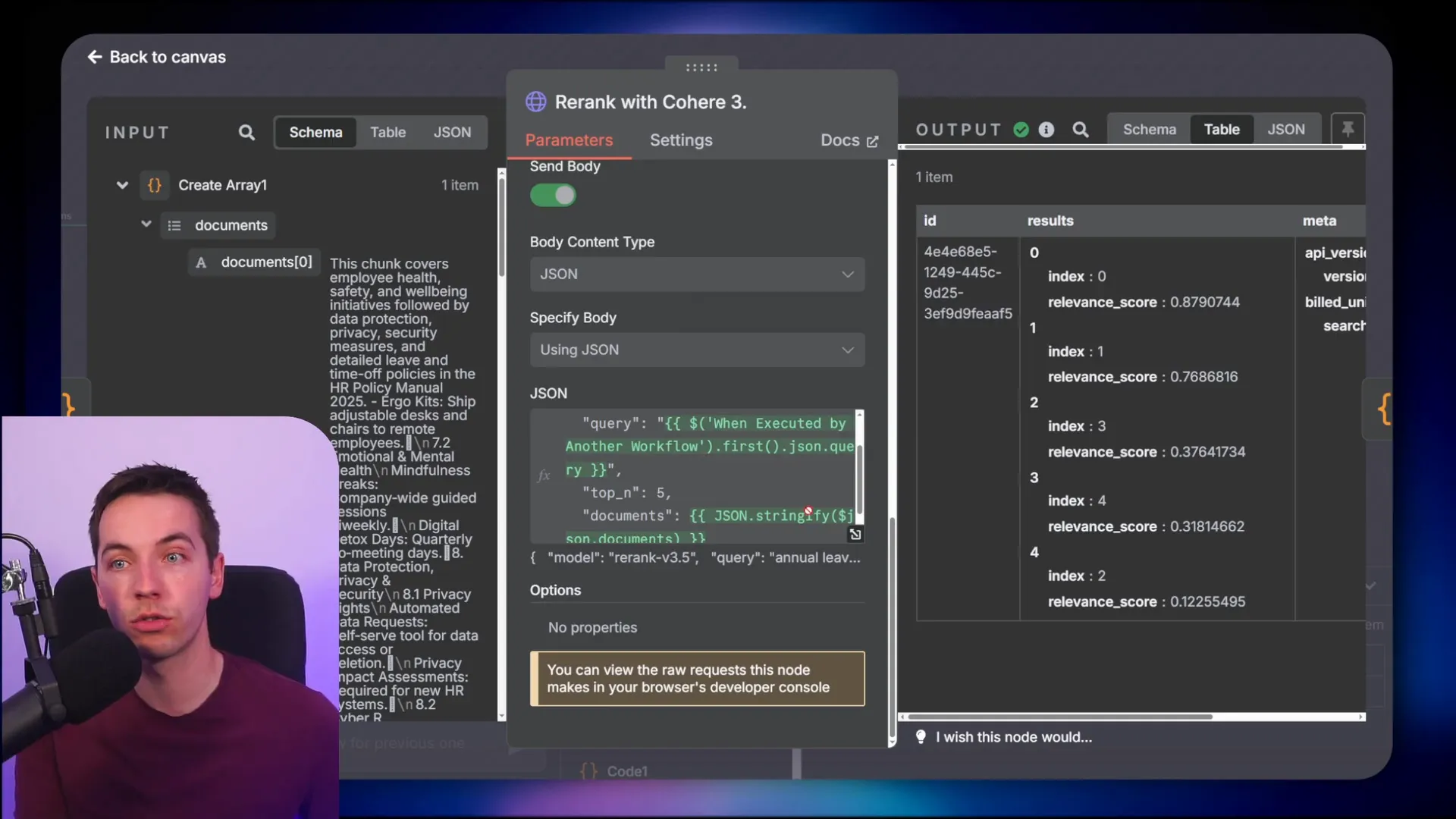Select the documents[0] field
Screen dimensions: 1456x819
(254, 262)
